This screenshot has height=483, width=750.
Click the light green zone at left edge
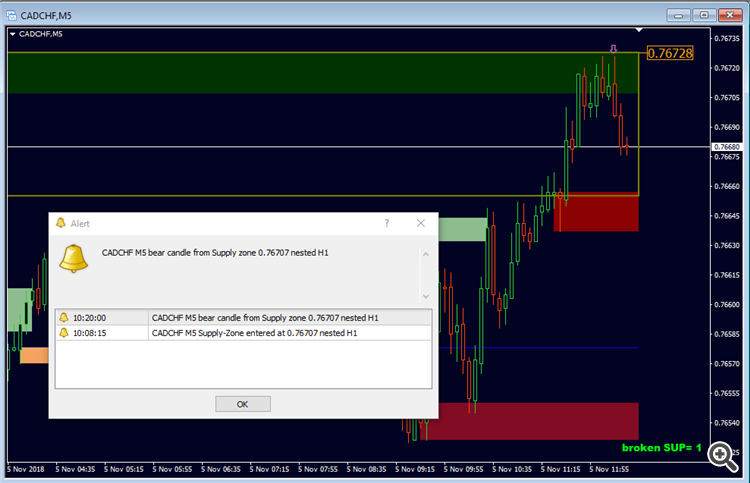click(x=20, y=309)
